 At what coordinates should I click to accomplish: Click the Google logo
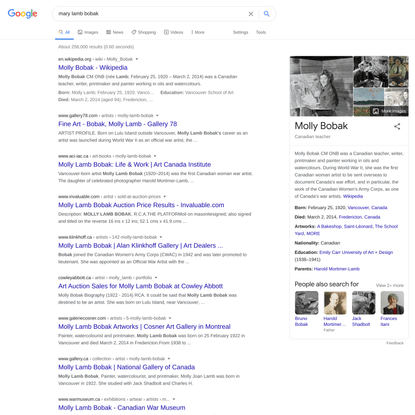(x=22, y=14)
